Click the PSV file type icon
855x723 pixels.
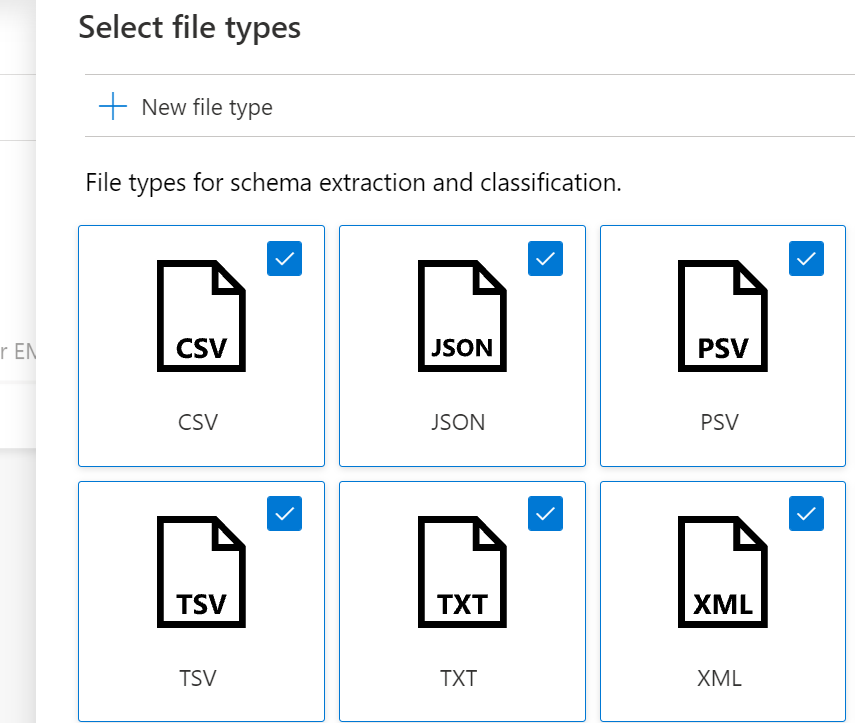[x=722, y=315]
